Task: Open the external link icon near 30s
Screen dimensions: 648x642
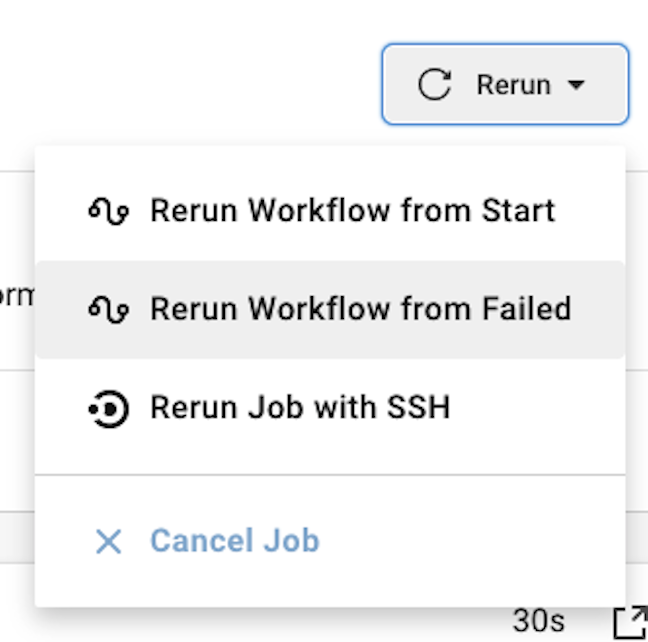Action: click(631, 622)
